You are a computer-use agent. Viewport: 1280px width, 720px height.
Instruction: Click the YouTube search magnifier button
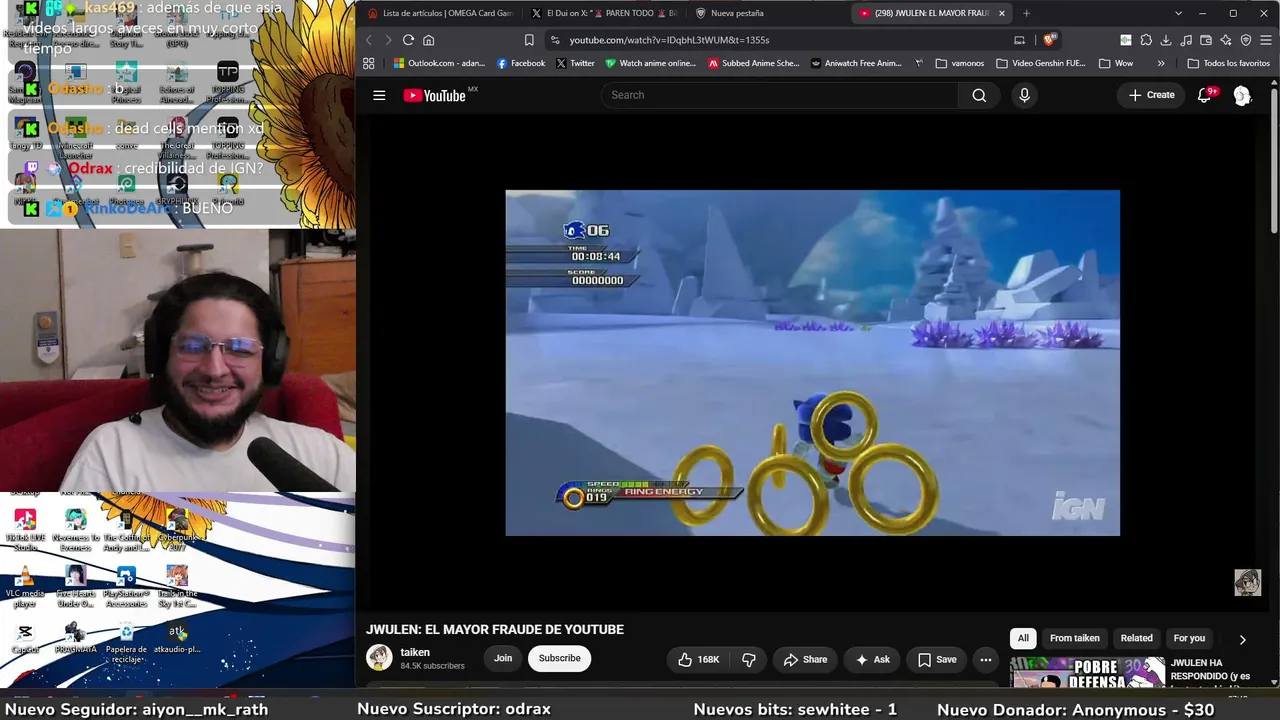pos(979,95)
